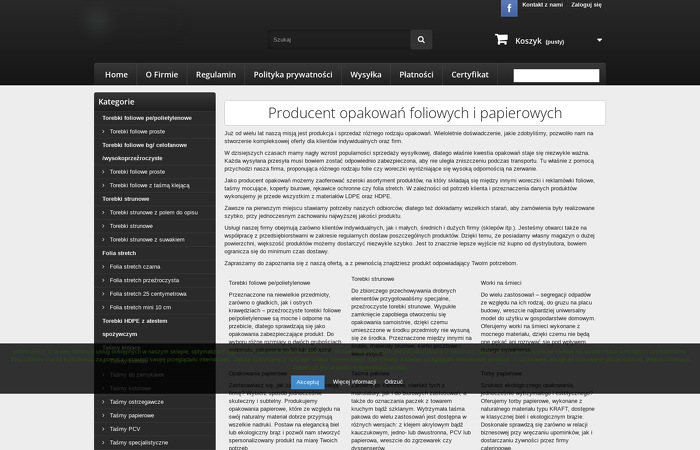Select Torebki HDPE z atestem spożywczym category
The height and width of the screenshot is (450, 700).
coord(134,327)
